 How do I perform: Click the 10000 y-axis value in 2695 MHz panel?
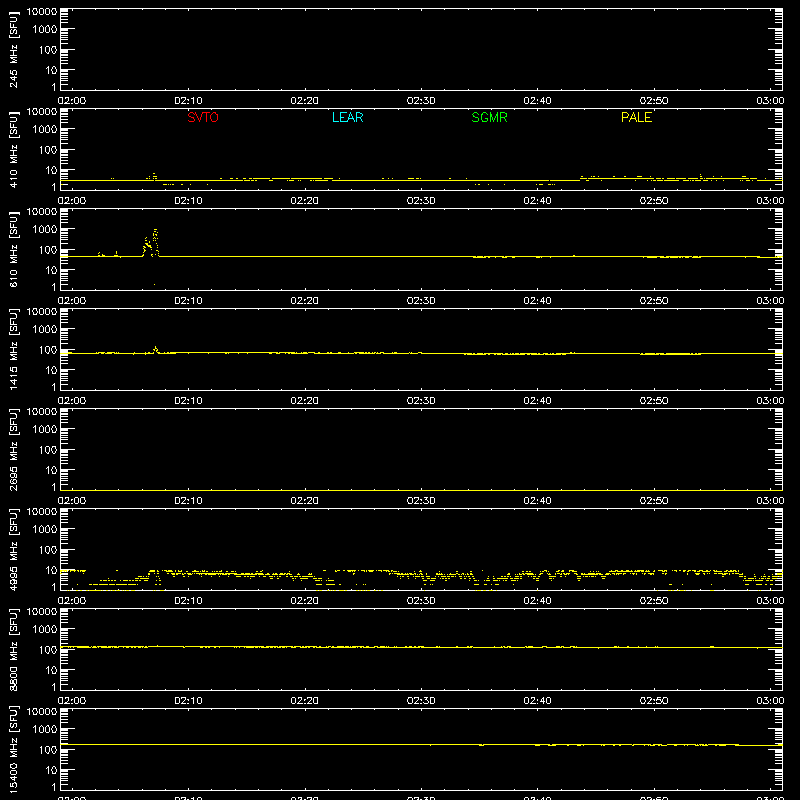coord(42,412)
